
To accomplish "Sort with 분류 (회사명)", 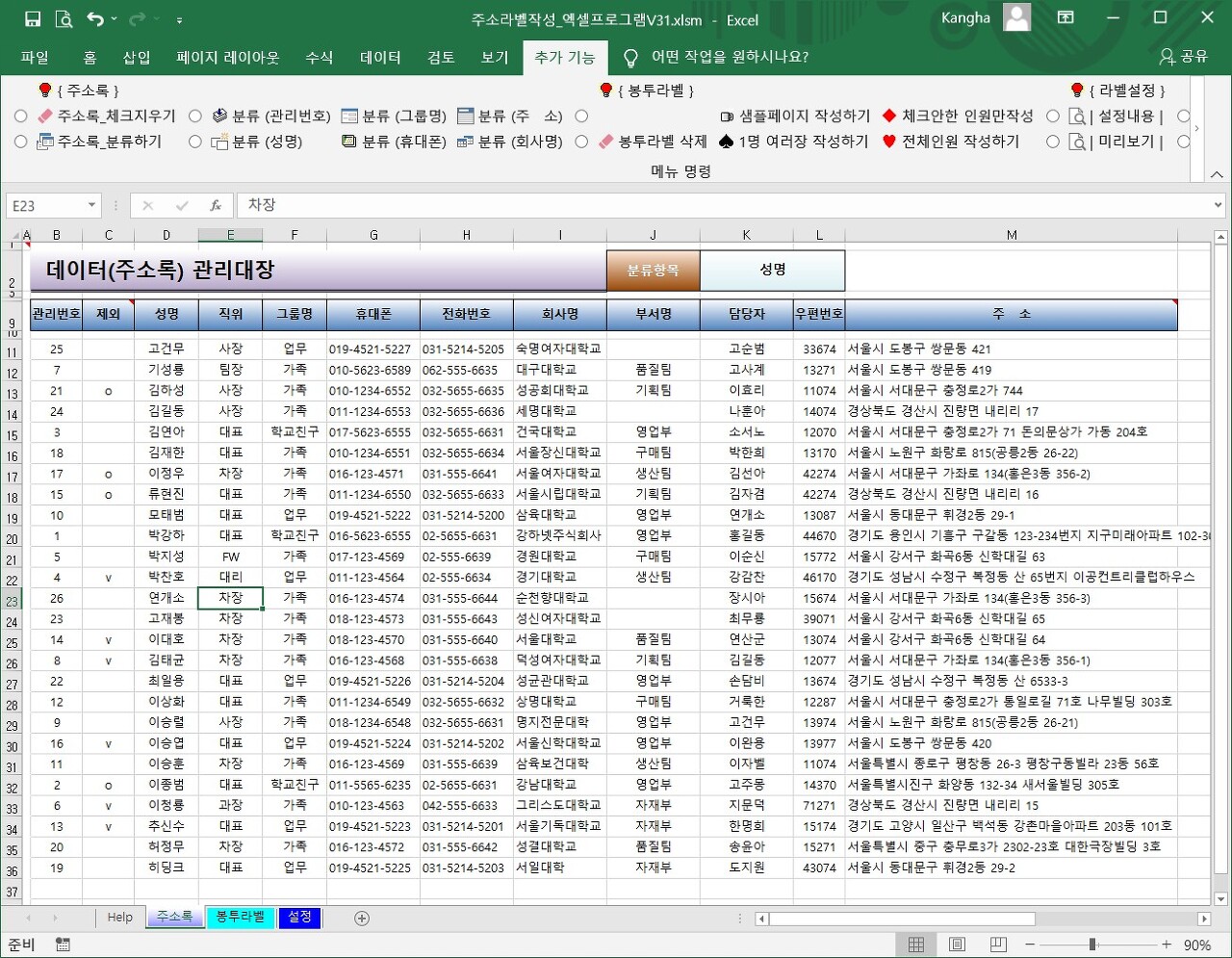I will (x=510, y=141).
